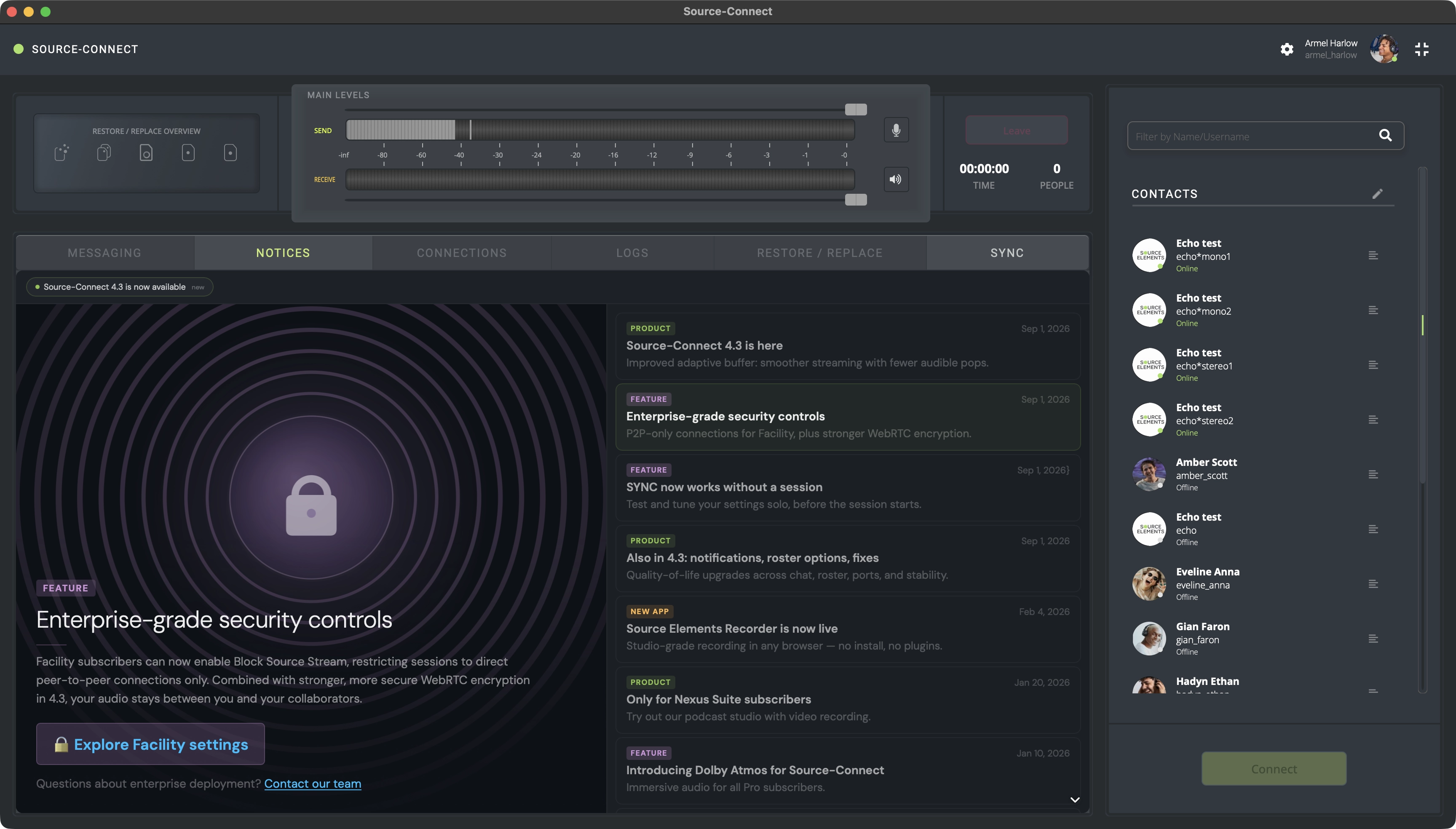This screenshot has height=829, width=1456.
Task: Open Armel Harlow's profile avatar
Action: [1384, 49]
